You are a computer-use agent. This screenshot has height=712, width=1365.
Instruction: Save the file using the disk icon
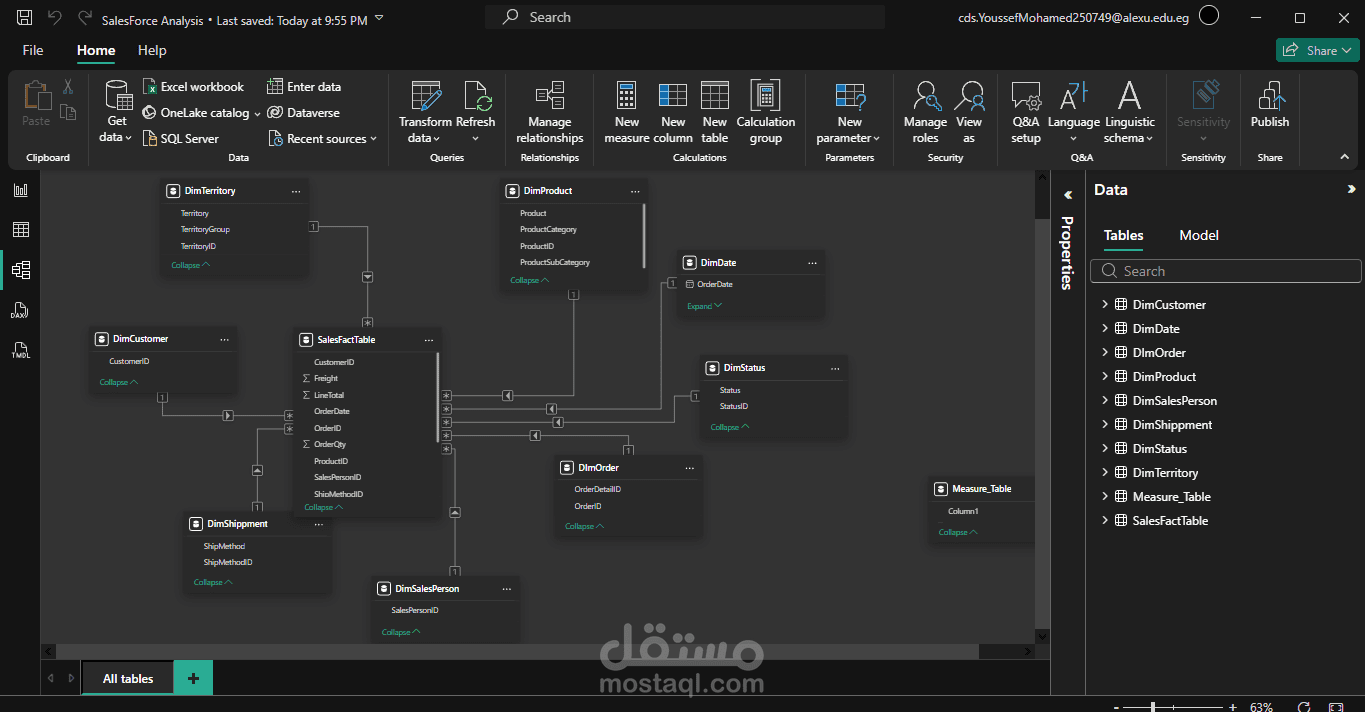24,18
